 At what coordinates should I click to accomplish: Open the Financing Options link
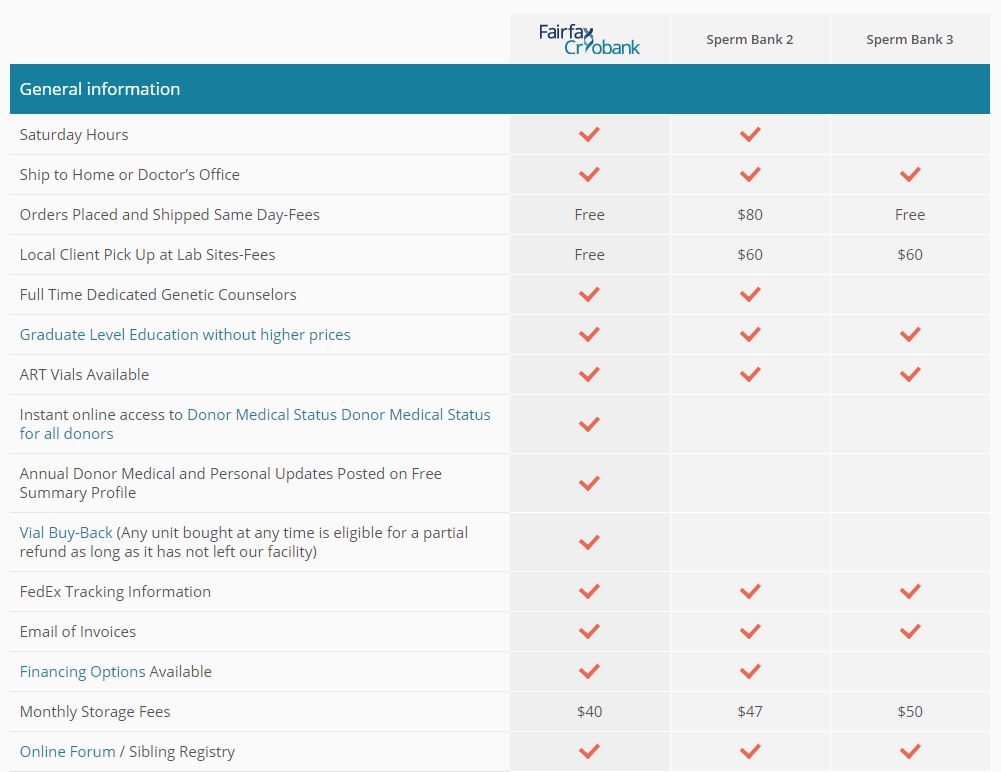[x=82, y=672]
